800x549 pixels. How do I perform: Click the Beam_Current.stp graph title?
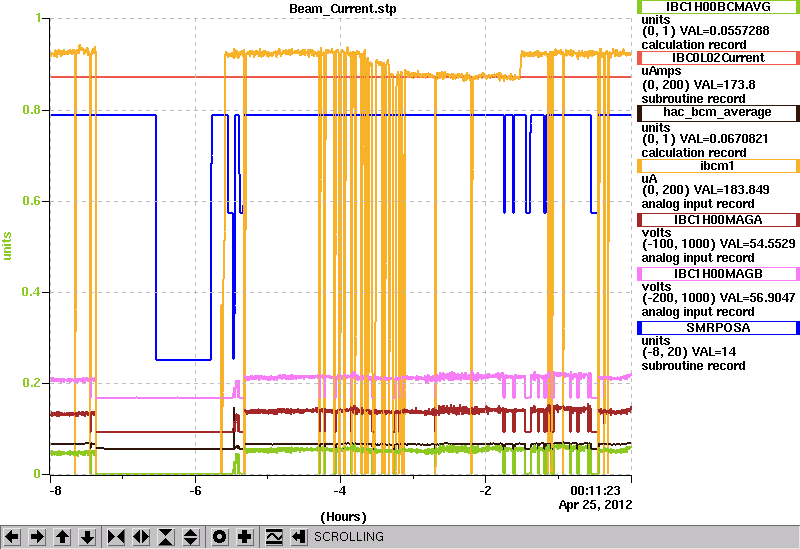[342, 9]
